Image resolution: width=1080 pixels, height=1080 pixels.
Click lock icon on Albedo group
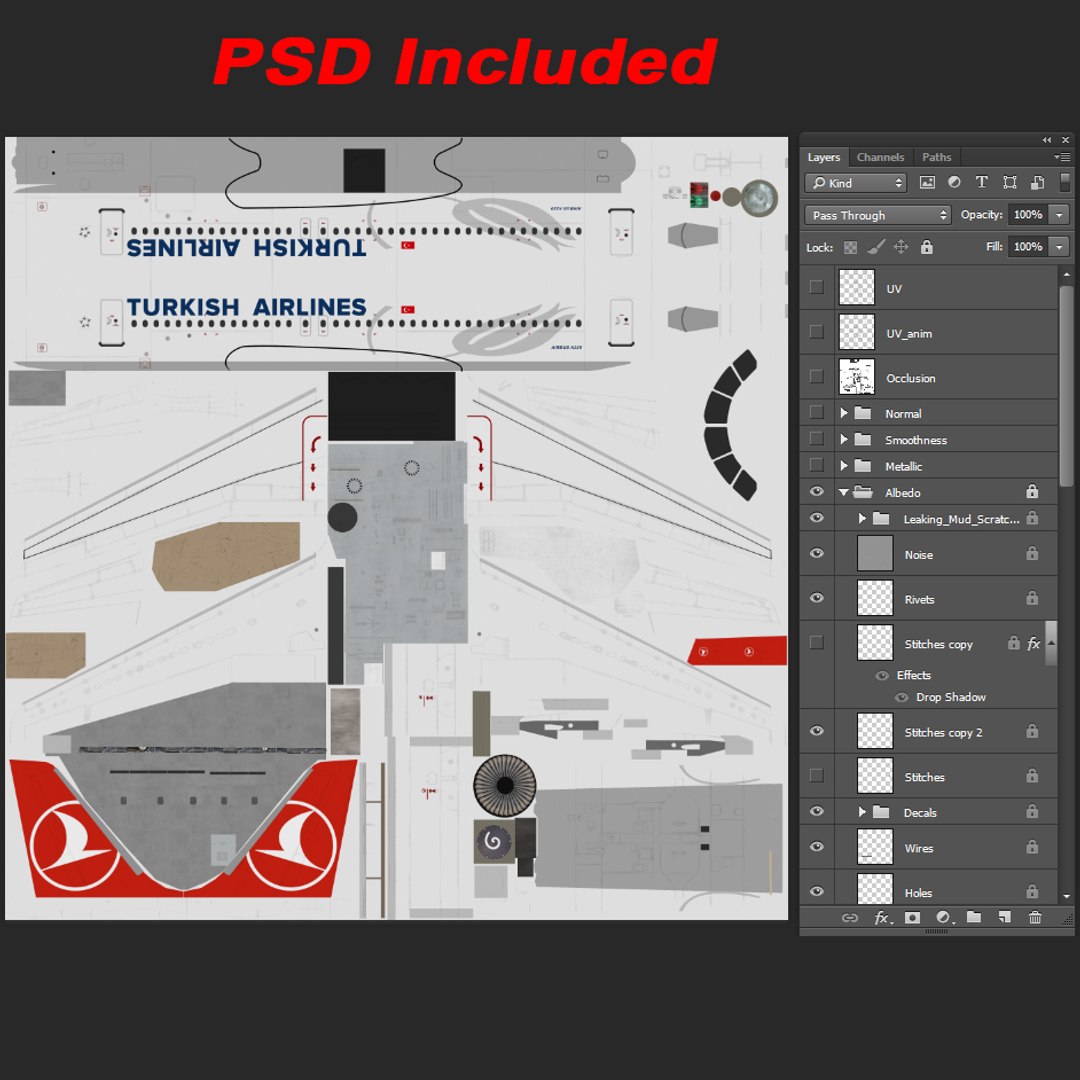[x=1031, y=491]
